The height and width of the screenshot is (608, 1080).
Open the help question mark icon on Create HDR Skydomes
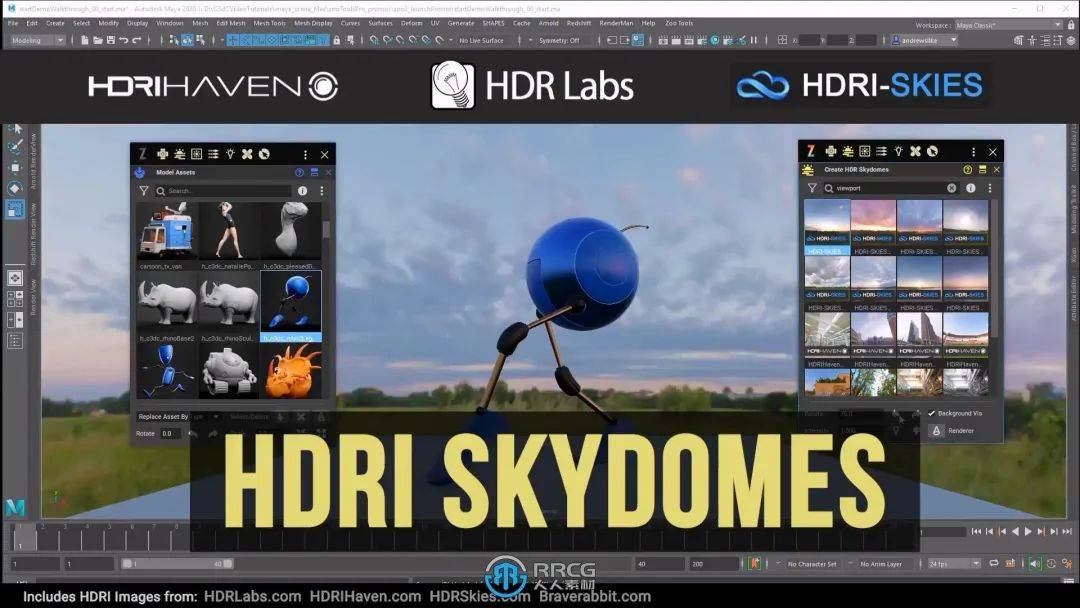(967, 169)
